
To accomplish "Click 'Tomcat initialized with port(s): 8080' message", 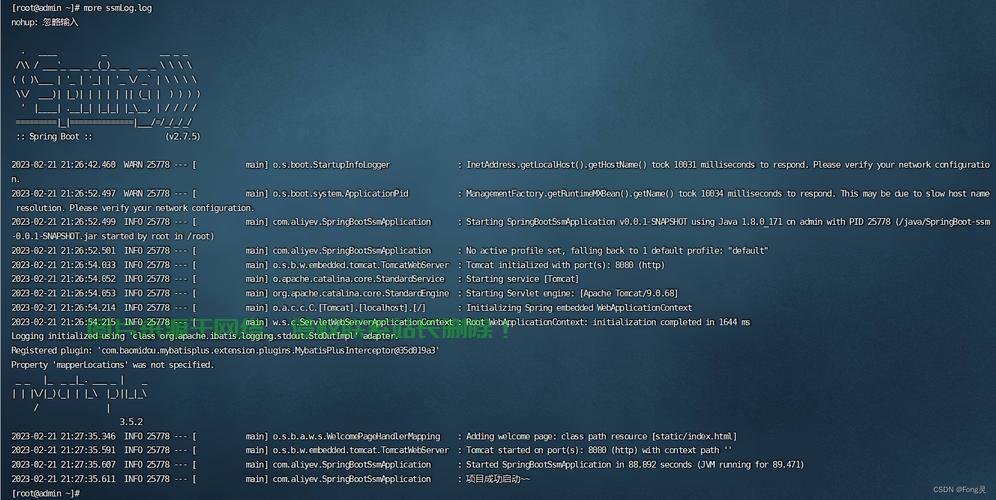I will [x=565, y=265].
